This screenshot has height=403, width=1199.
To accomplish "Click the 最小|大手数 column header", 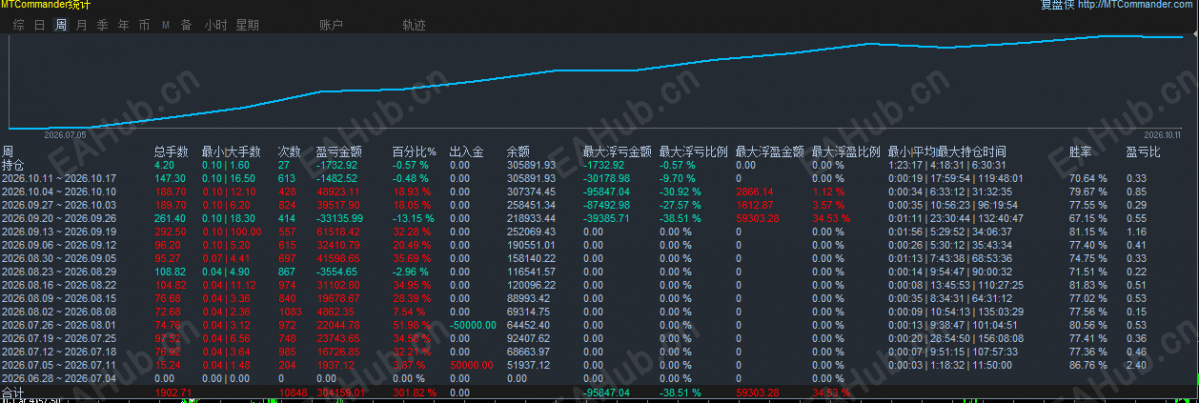I will click(x=231, y=152).
